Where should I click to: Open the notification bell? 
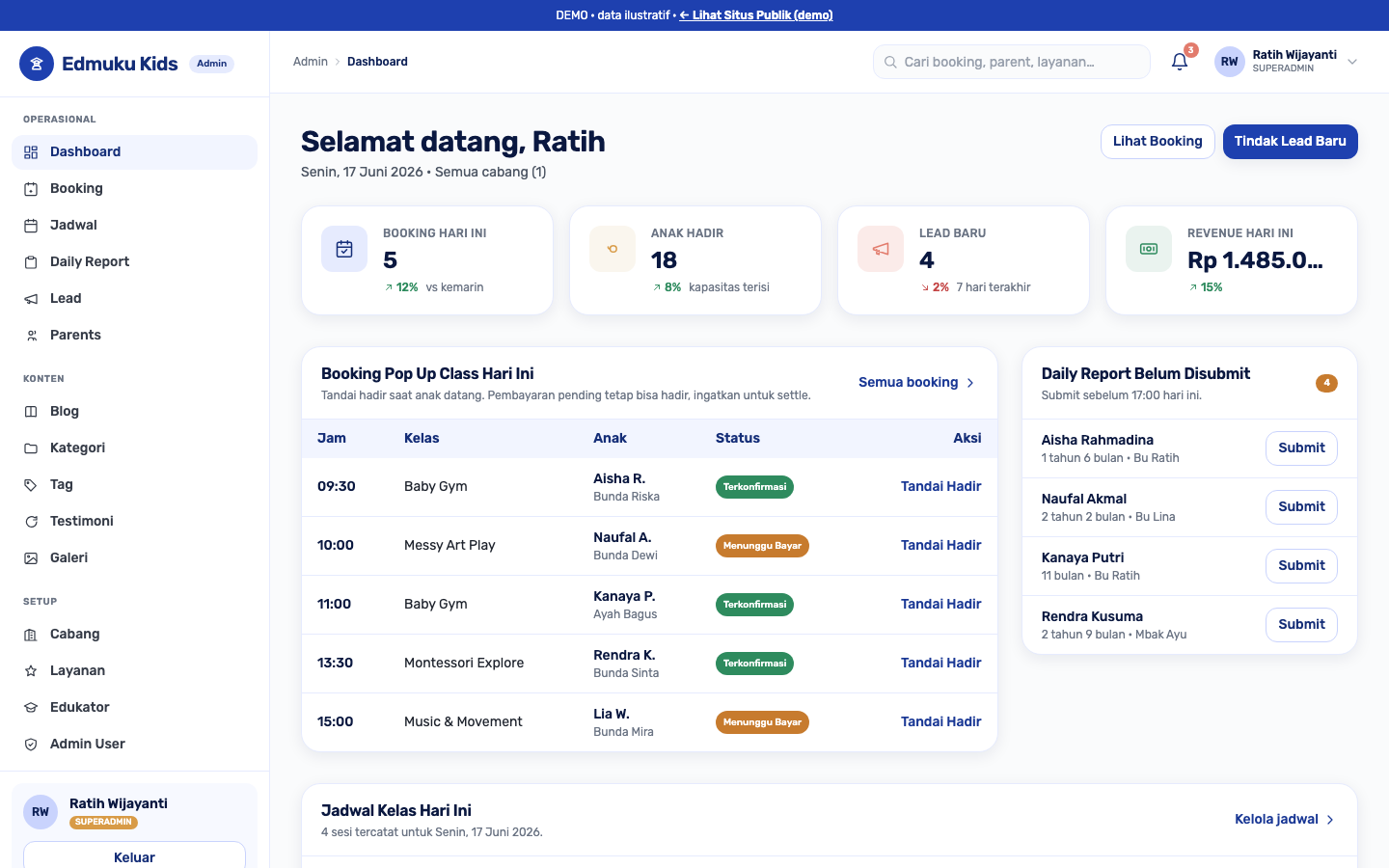click(x=1180, y=62)
